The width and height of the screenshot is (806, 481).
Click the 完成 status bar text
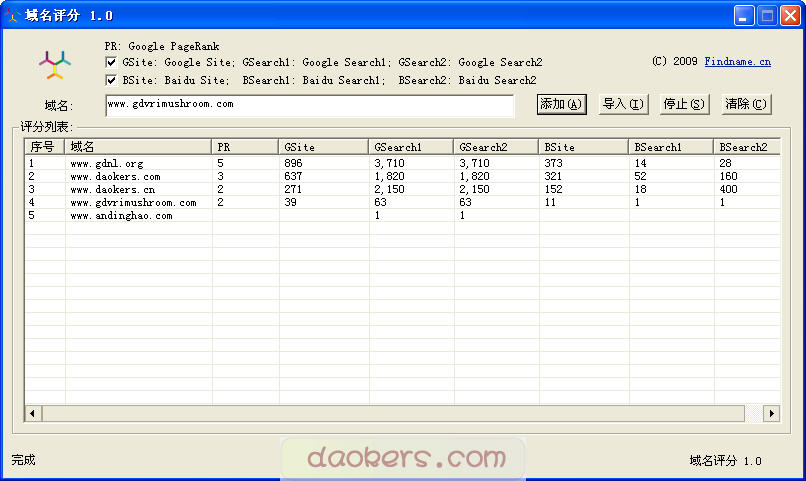[x=24, y=460]
